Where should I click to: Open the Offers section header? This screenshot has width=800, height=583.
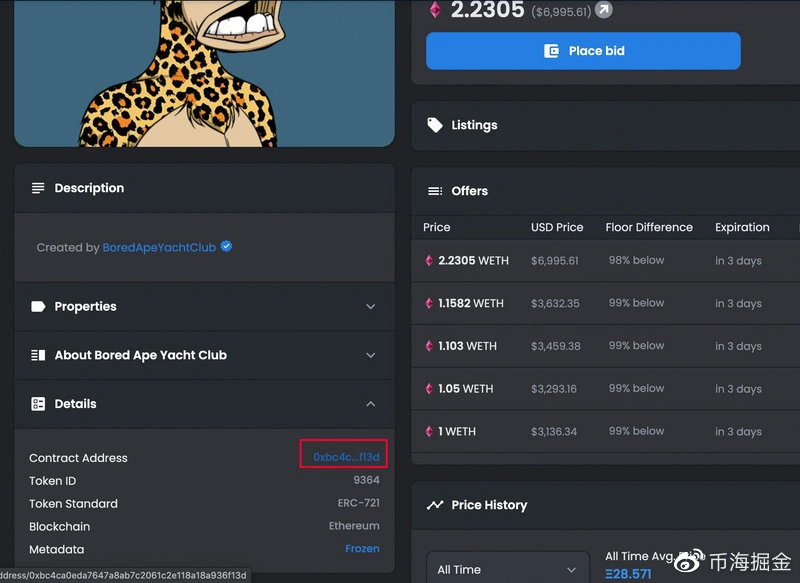(x=606, y=191)
